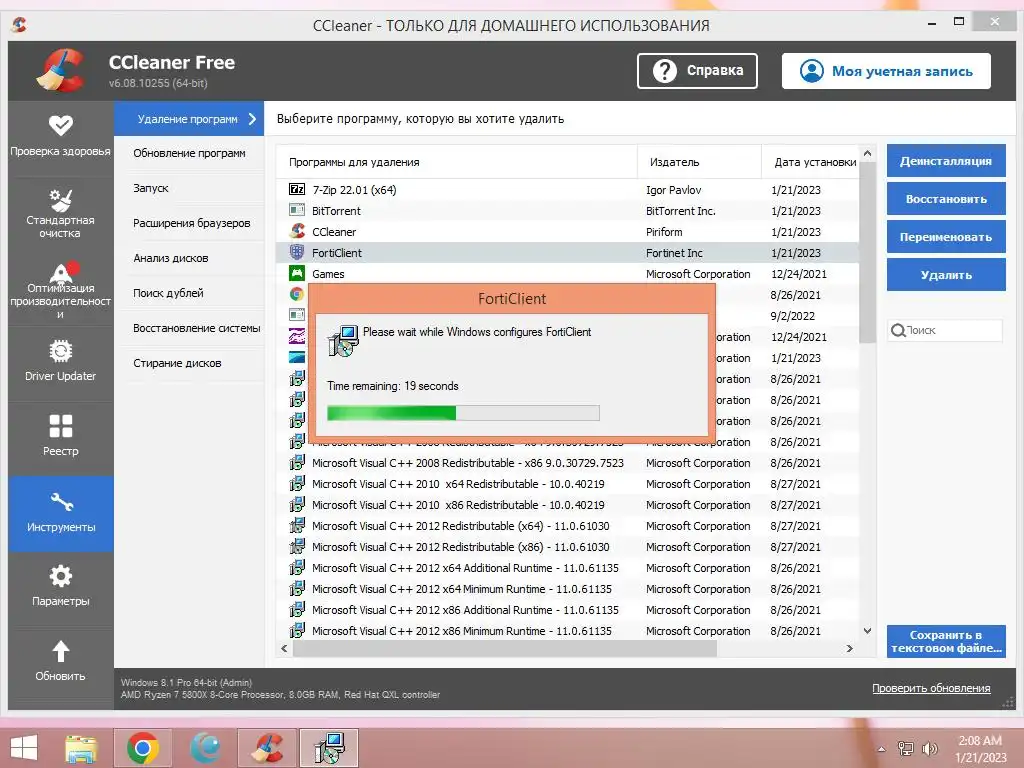
Task: Select Восстановление системы tab
Action: (x=189, y=328)
